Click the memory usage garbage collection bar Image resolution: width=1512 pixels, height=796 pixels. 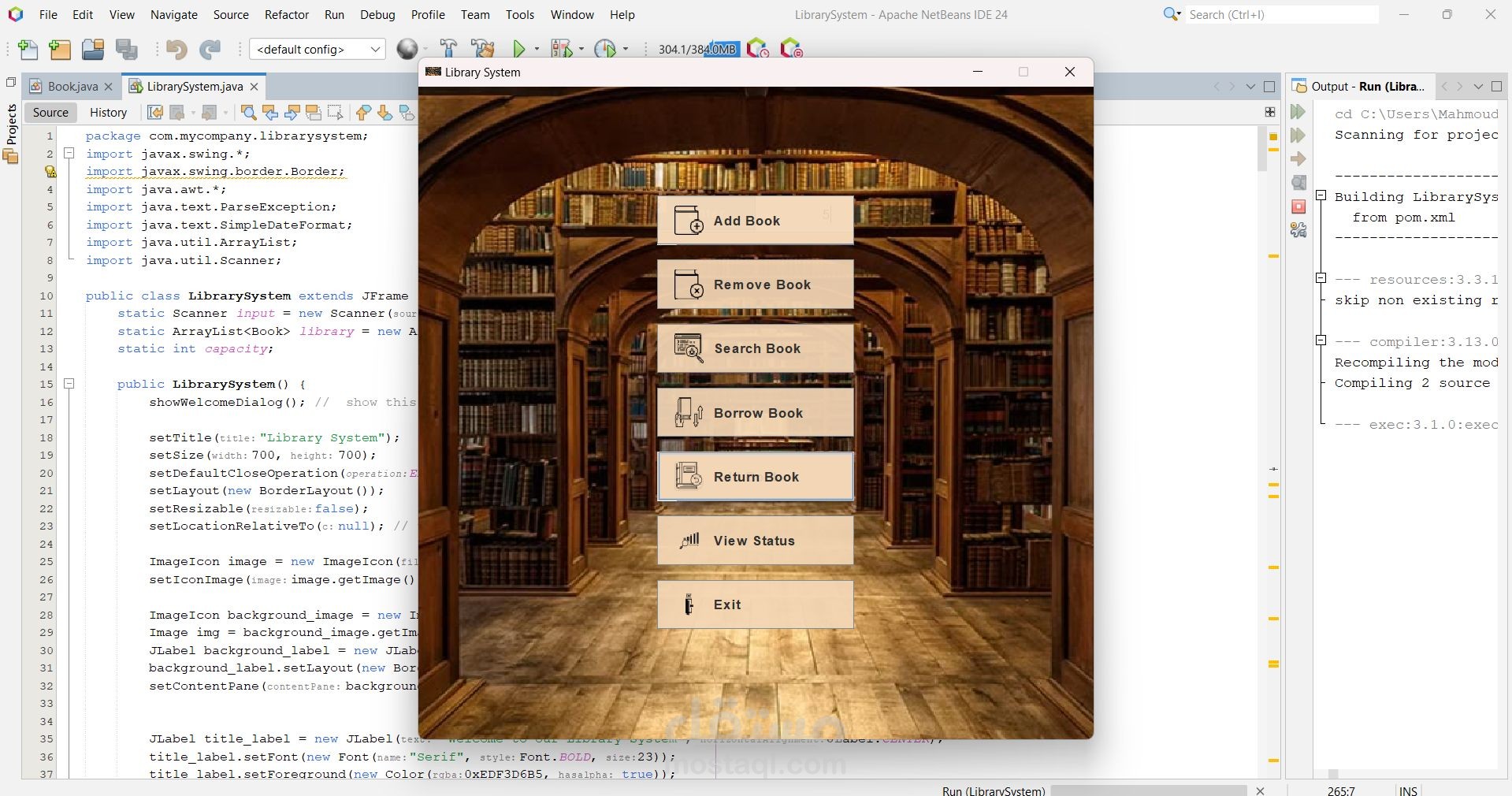[x=697, y=49]
